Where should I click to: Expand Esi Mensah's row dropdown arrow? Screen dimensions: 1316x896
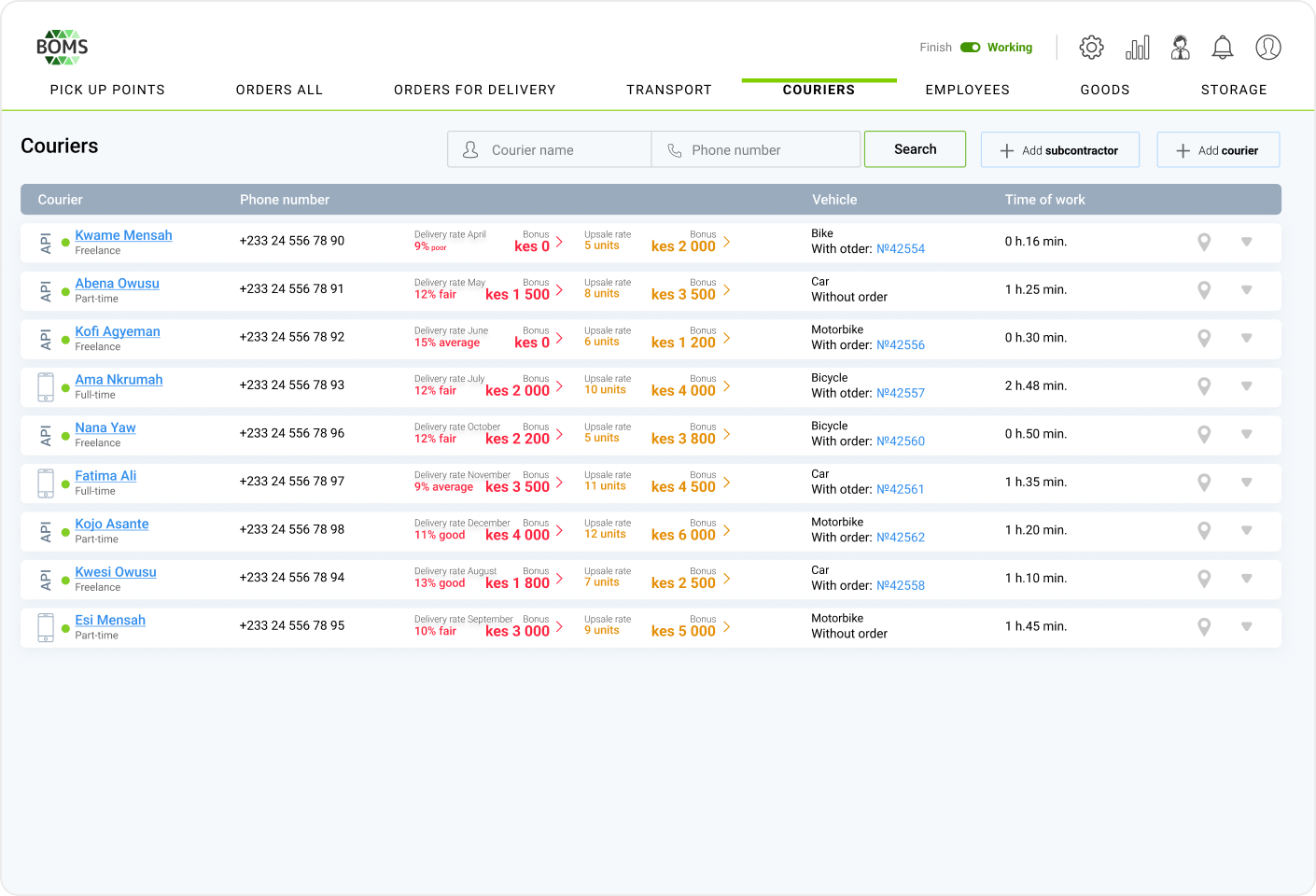tap(1246, 626)
